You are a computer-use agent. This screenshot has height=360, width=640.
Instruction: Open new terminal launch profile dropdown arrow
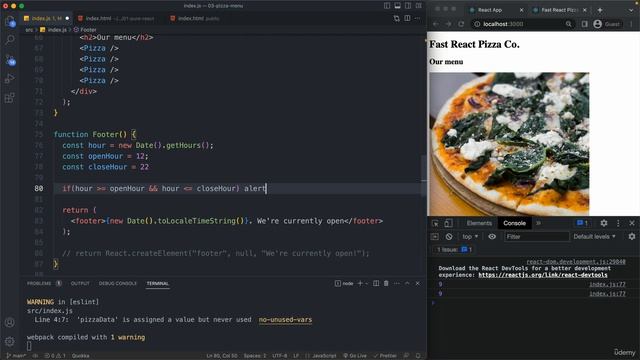(x=367, y=283)
